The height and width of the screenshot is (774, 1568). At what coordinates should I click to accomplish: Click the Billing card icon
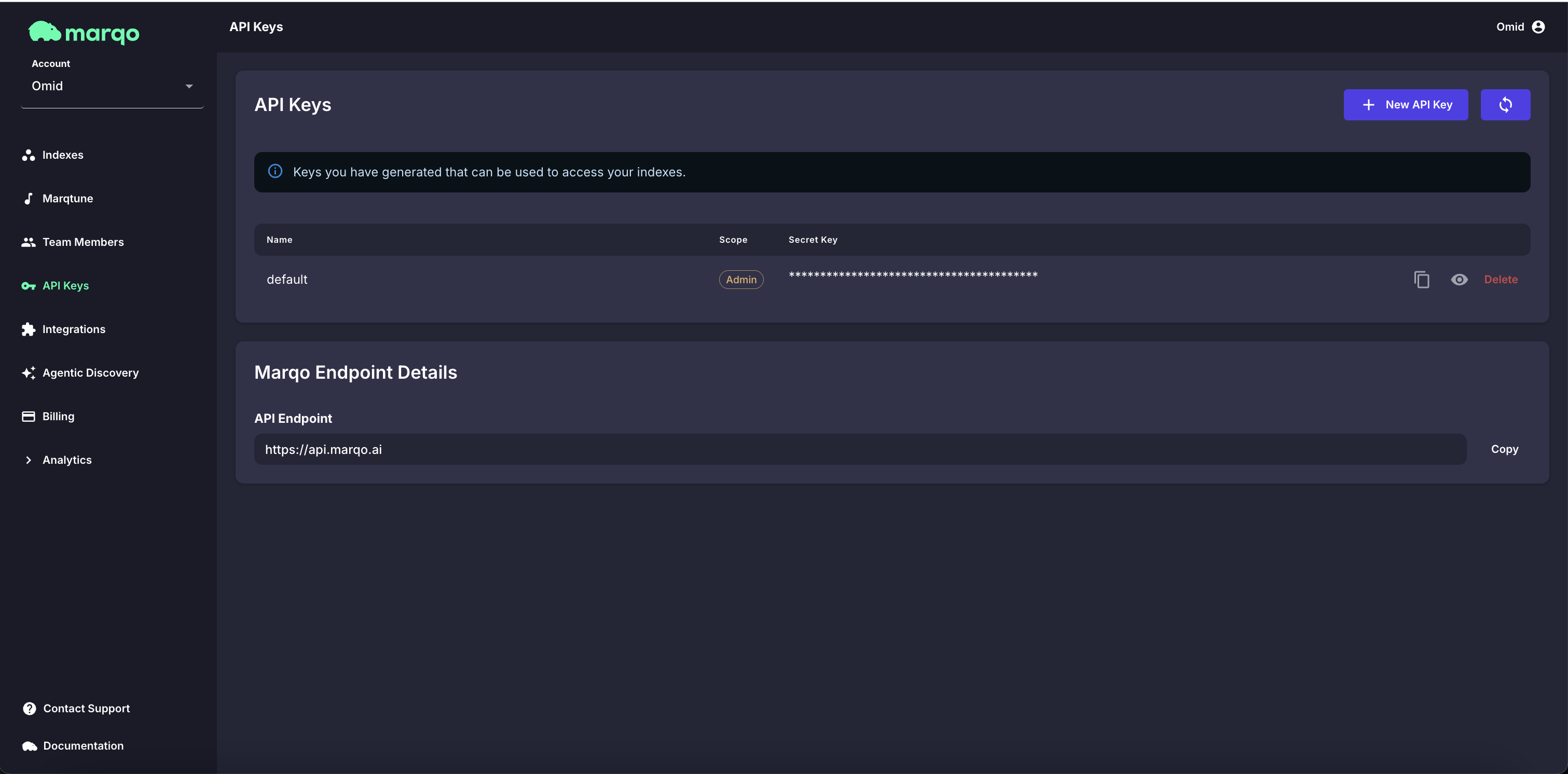point(28,416)
